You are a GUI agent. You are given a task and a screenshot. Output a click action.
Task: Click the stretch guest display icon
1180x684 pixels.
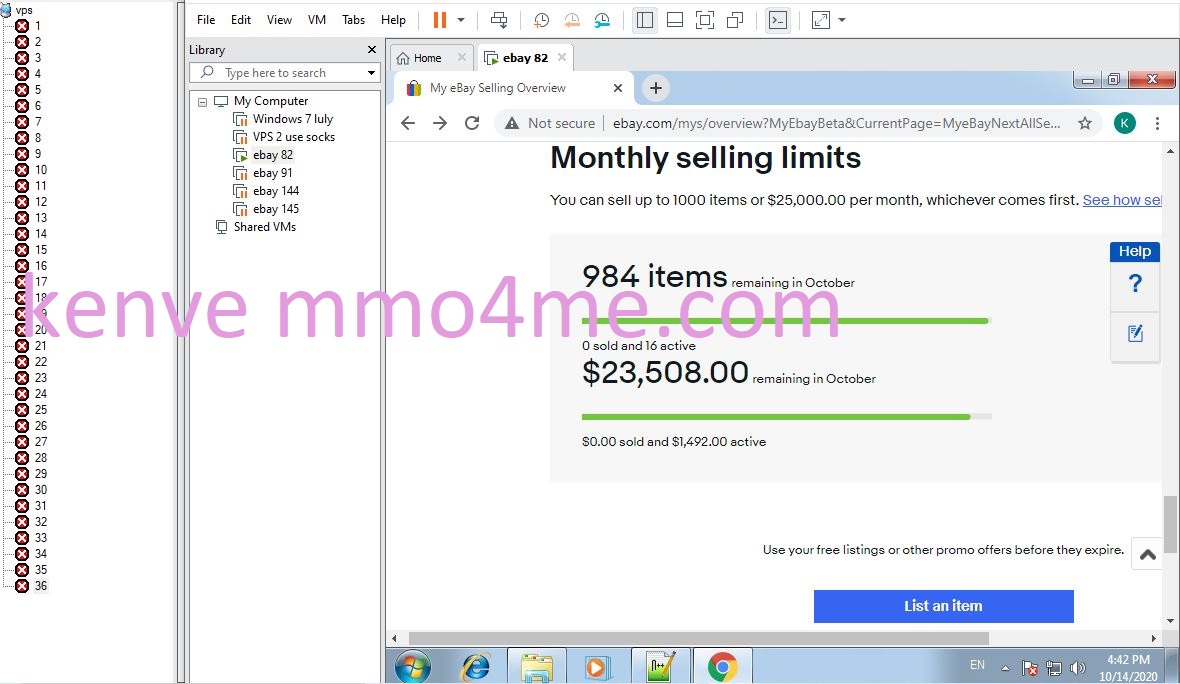tap(821, 20)
